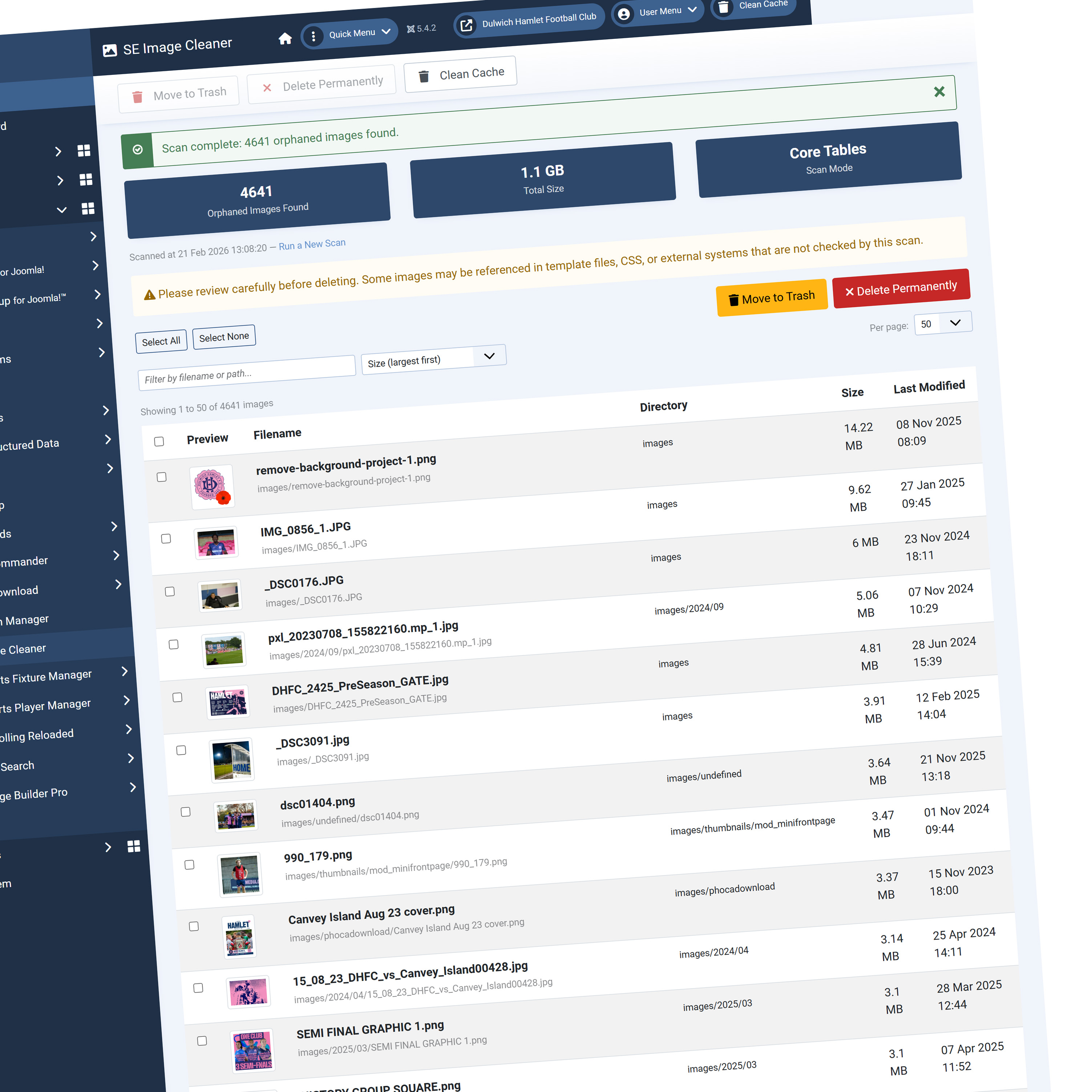Click the Clean Cache trash icon in toolbar
Viewport: 1092px width, 1092px height.
coord(424,76)
